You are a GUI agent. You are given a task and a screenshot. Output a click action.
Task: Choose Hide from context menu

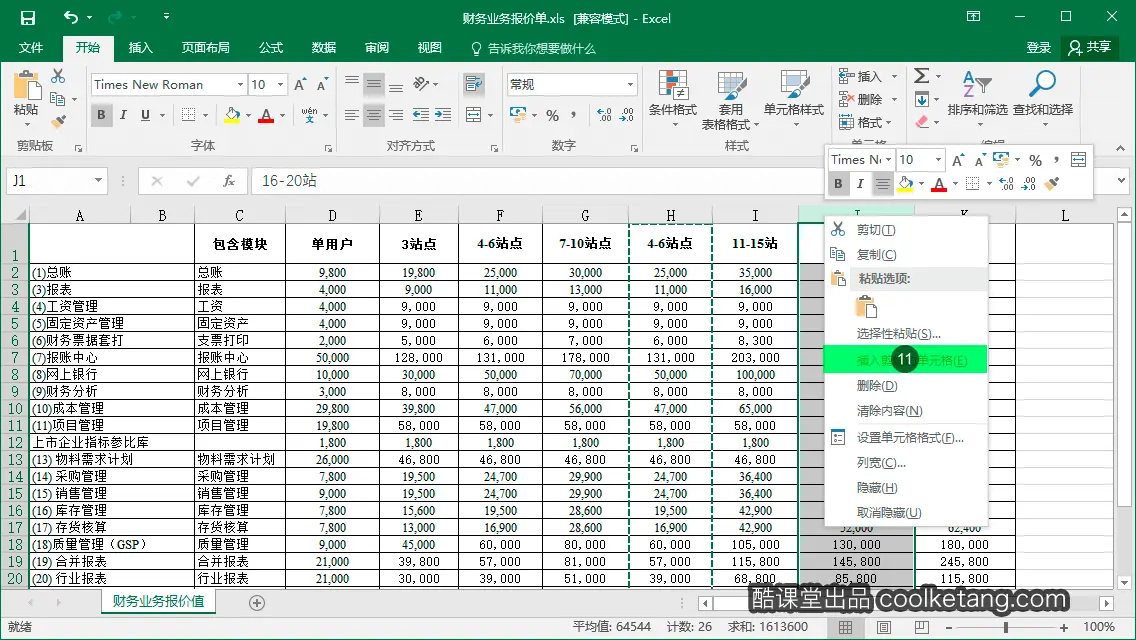[906, 488]
